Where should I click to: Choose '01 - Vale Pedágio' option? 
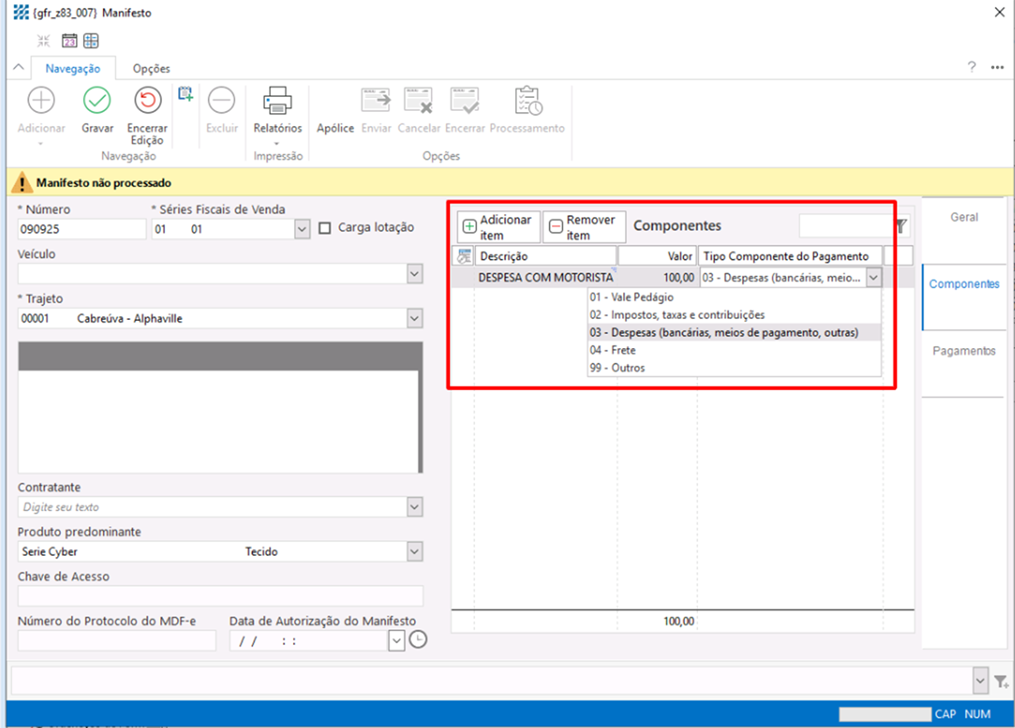point(631,297)
